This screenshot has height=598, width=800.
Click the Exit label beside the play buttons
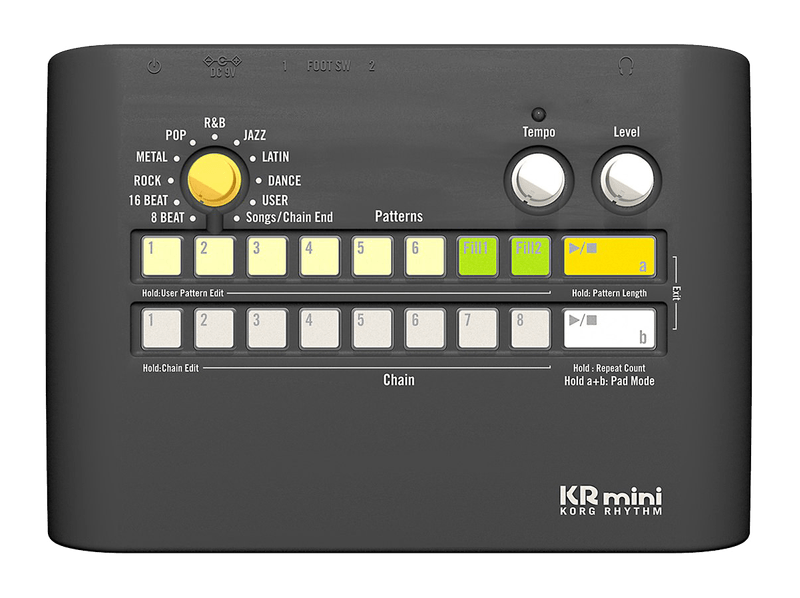point(677,293)
